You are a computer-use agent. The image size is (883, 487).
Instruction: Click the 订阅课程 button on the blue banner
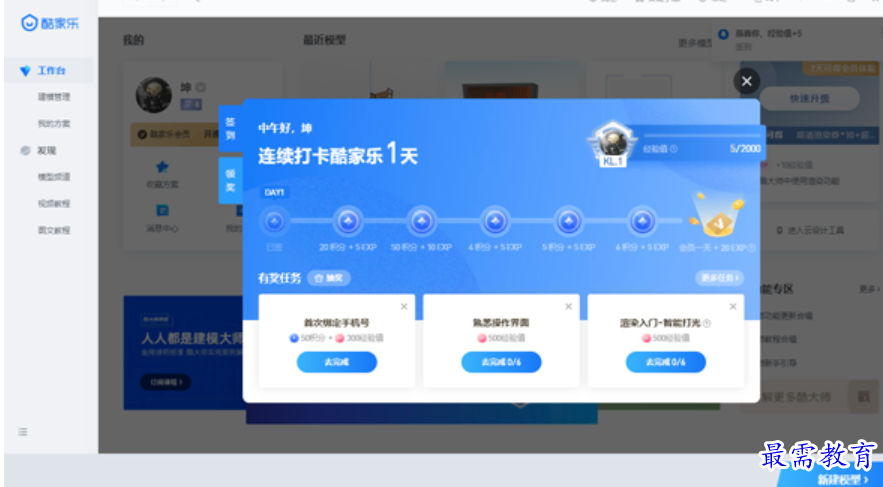166,382
